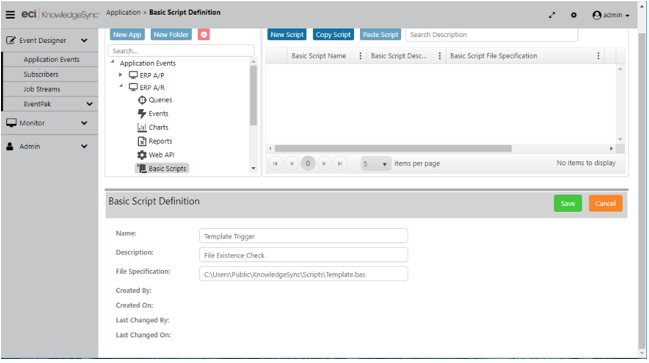Screen dimensions: 649x363
Task: Click the New Script button
Action: coord(287,35)
